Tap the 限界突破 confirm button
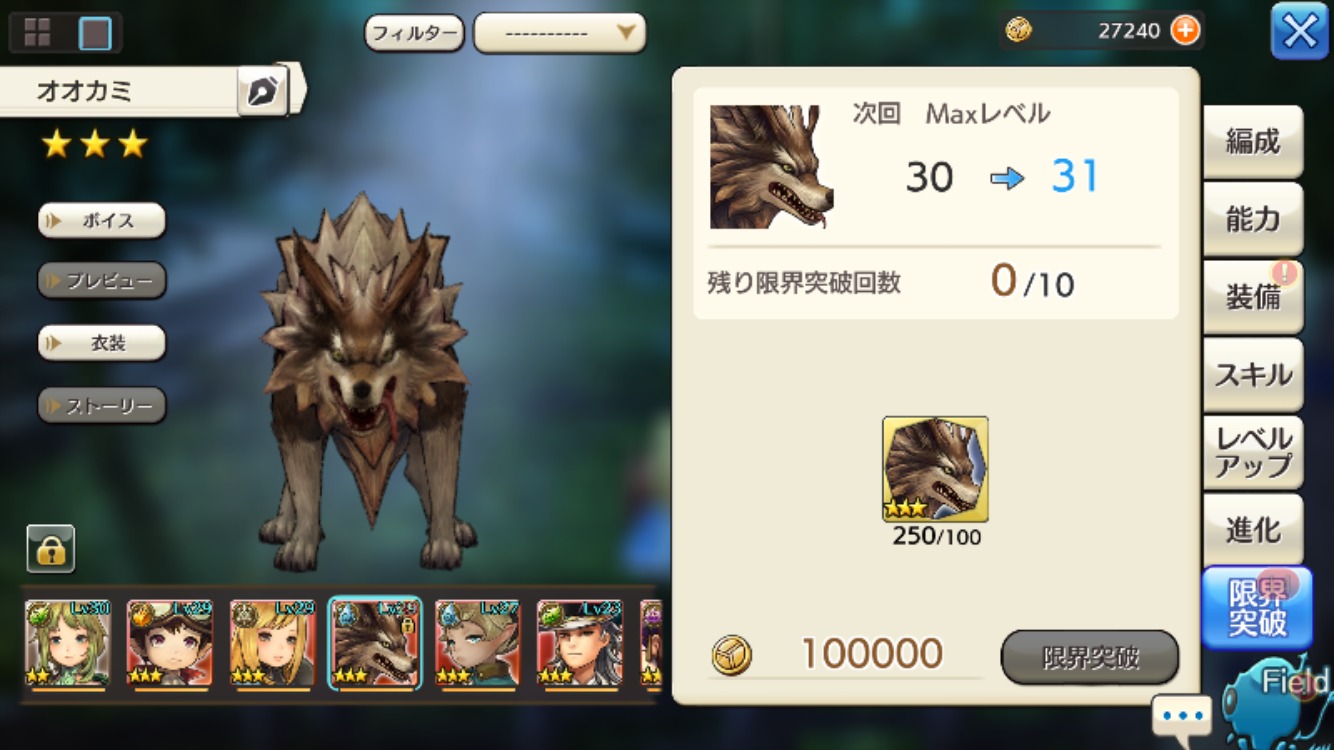The image size is (1334, 750). click(1090, 657)
